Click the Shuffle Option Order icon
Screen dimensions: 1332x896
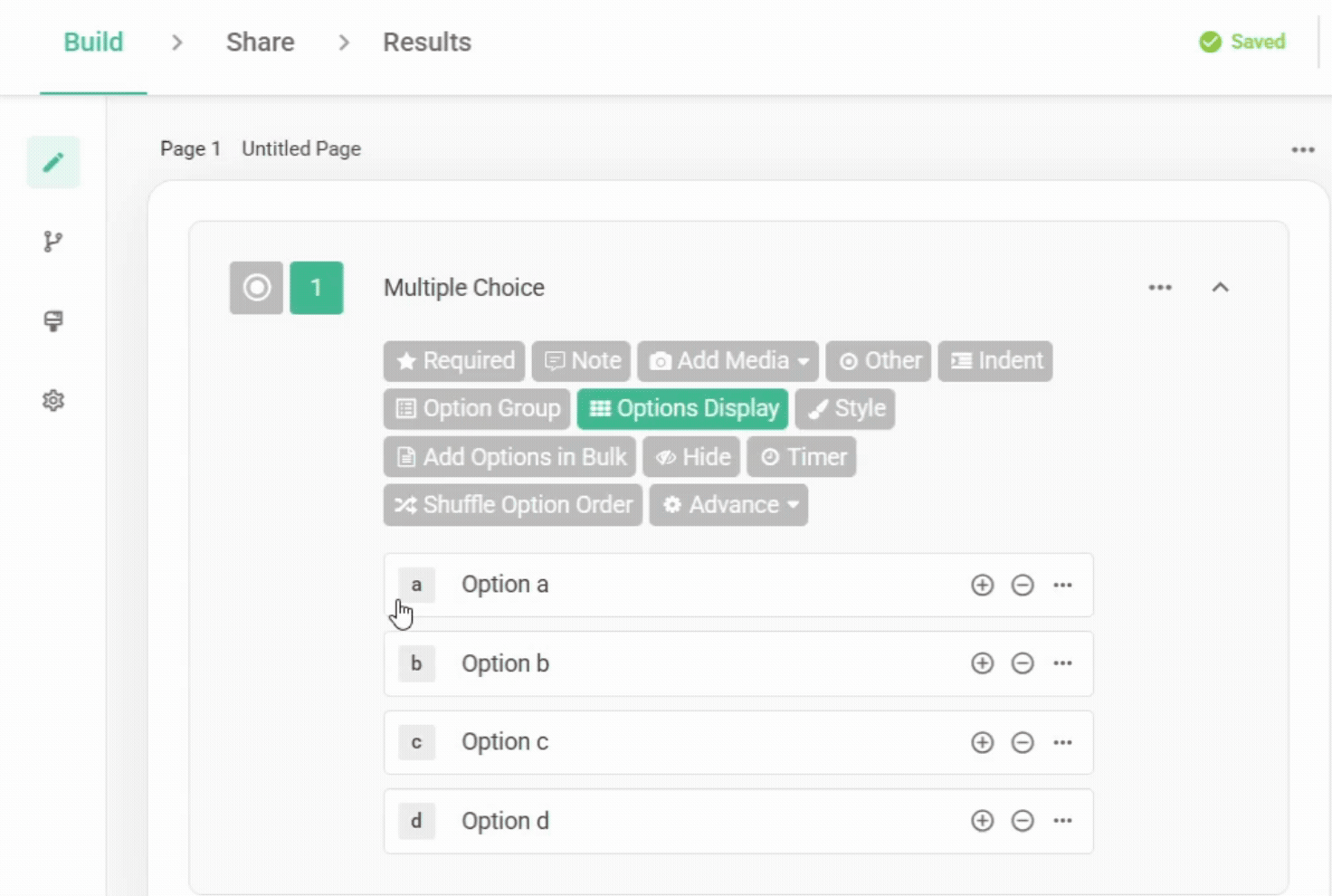(x=511, y=504)
